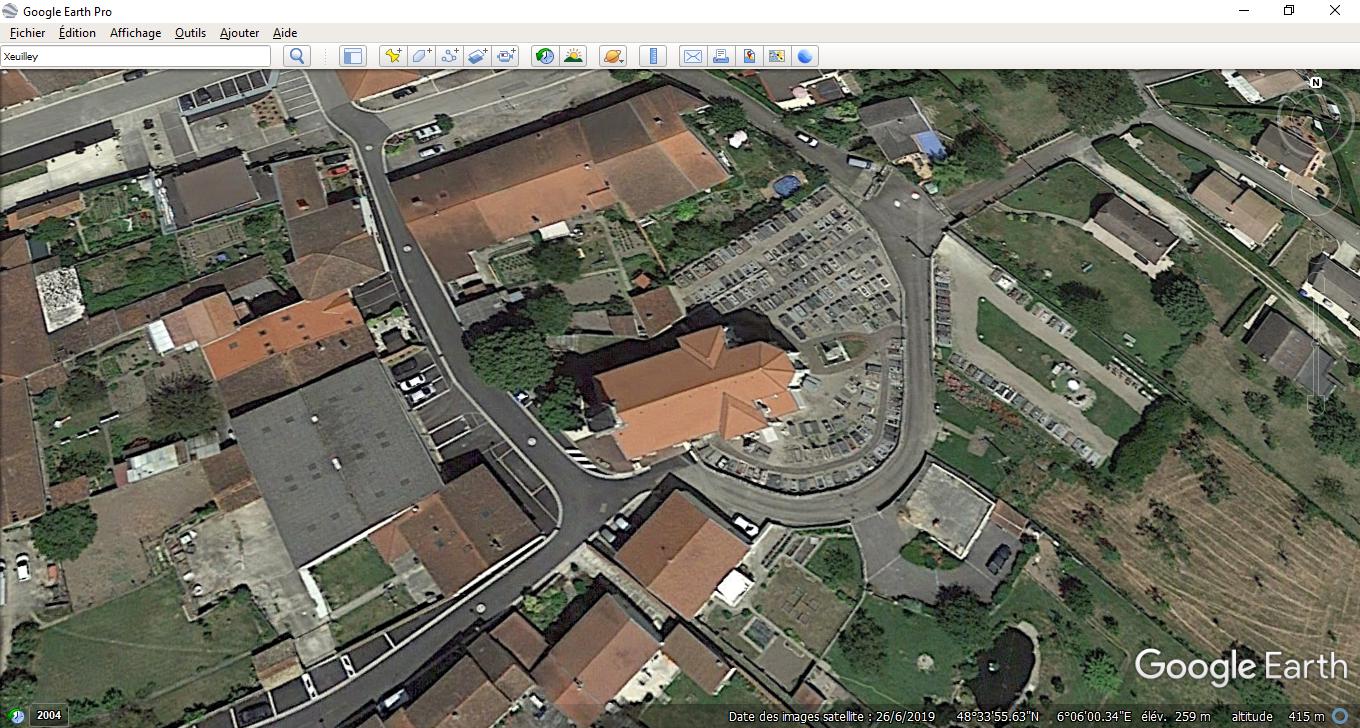The height and width of the screenshot is (728, 1360).
Task: Open the Affichage menu
Action: (135, 33)
